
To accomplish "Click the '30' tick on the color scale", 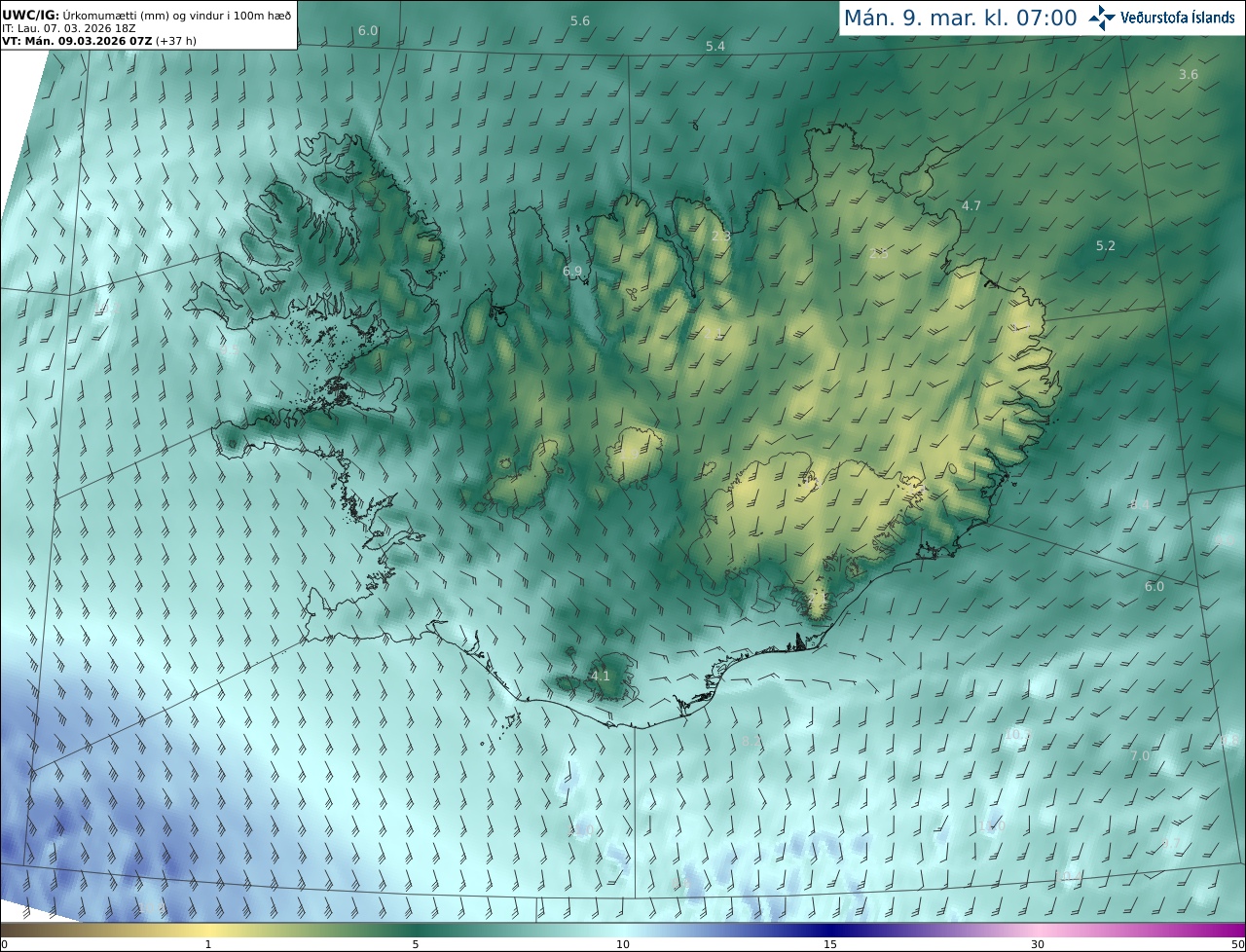I will [x=1038, y=944].
